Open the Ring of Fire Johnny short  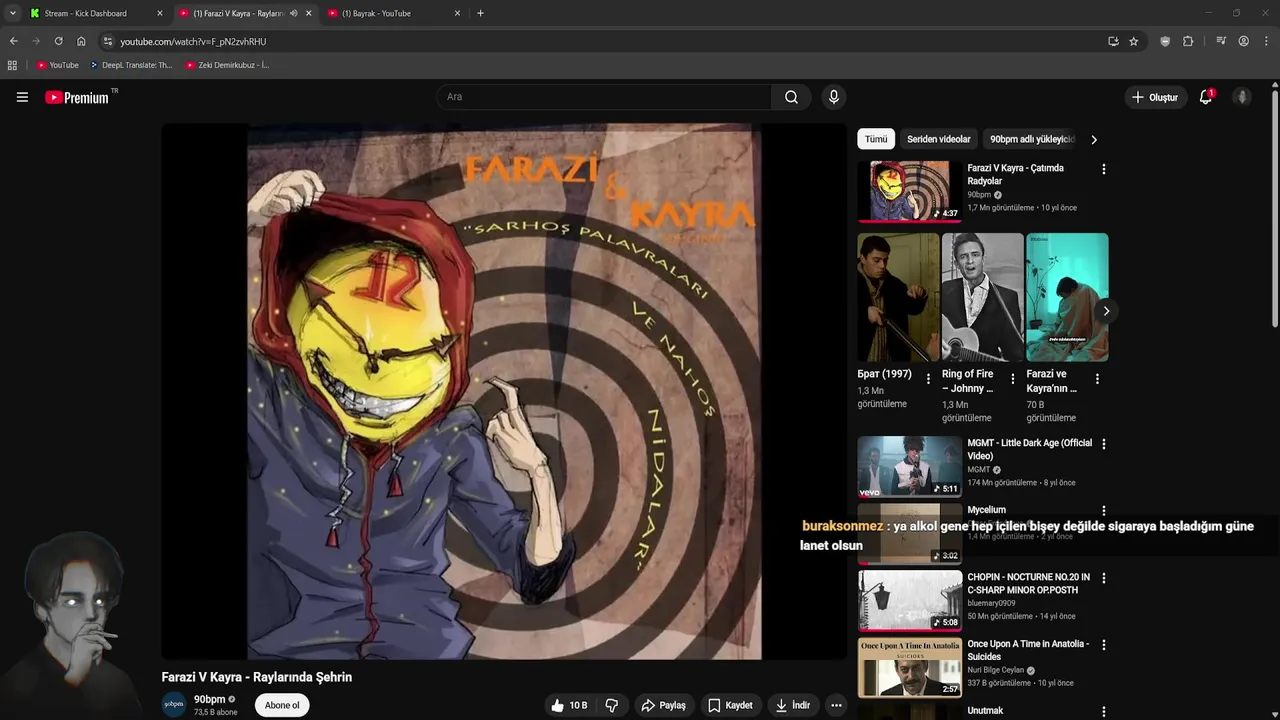983,297
